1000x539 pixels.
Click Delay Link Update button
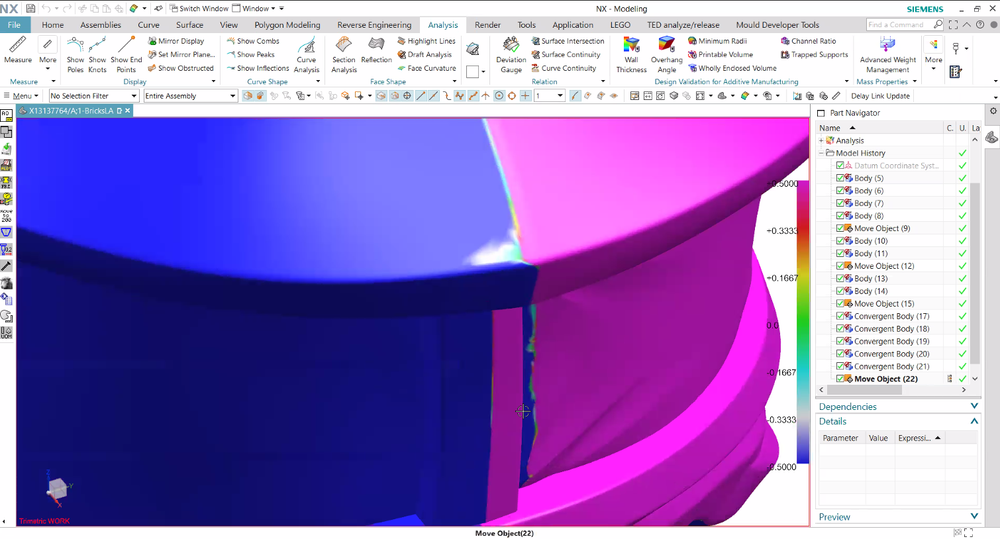[x=880, y=96]
